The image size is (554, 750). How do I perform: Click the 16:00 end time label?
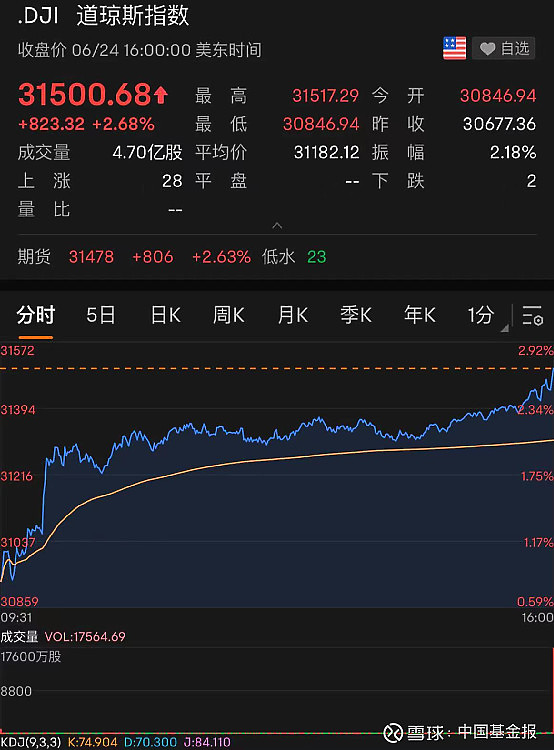coord(537,618)
